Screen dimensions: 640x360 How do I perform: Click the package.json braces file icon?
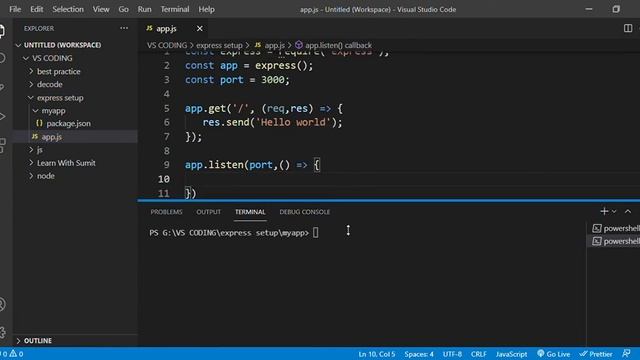click(x=39, y=123)
